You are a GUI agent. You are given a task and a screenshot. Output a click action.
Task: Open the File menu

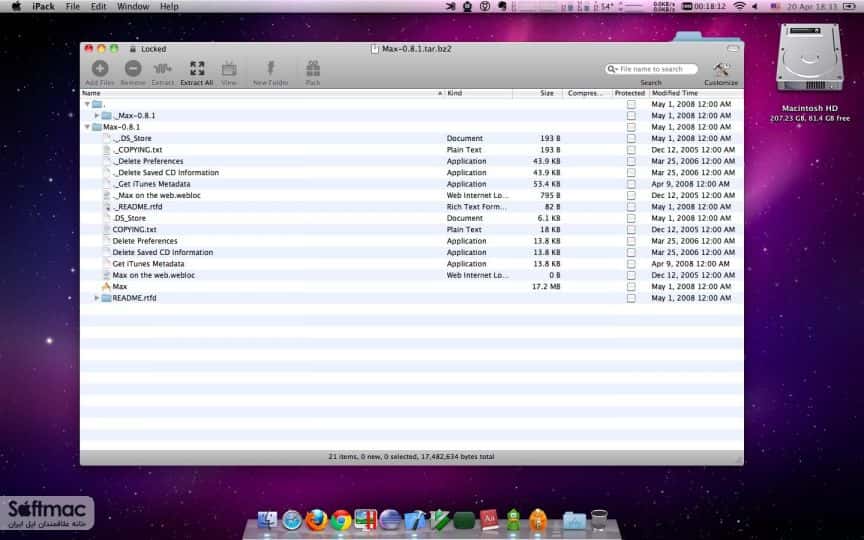[72, 7]
